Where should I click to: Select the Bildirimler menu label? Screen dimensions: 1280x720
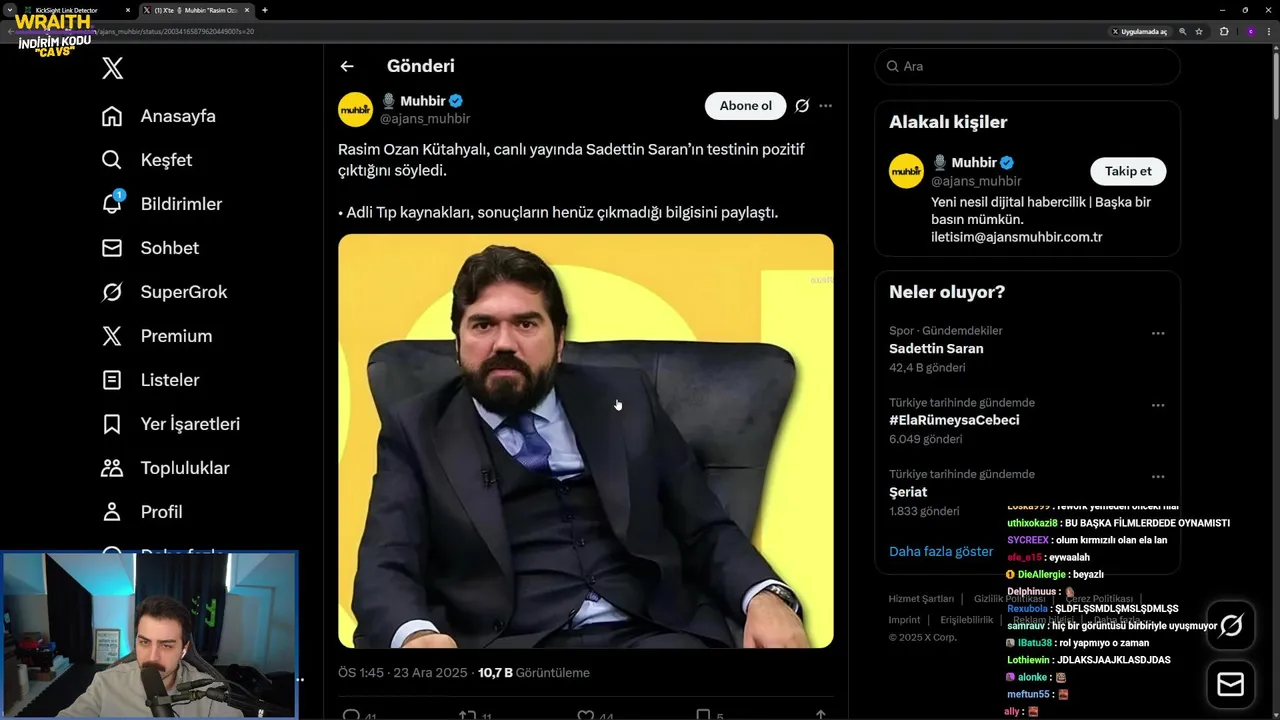(181, 204)
